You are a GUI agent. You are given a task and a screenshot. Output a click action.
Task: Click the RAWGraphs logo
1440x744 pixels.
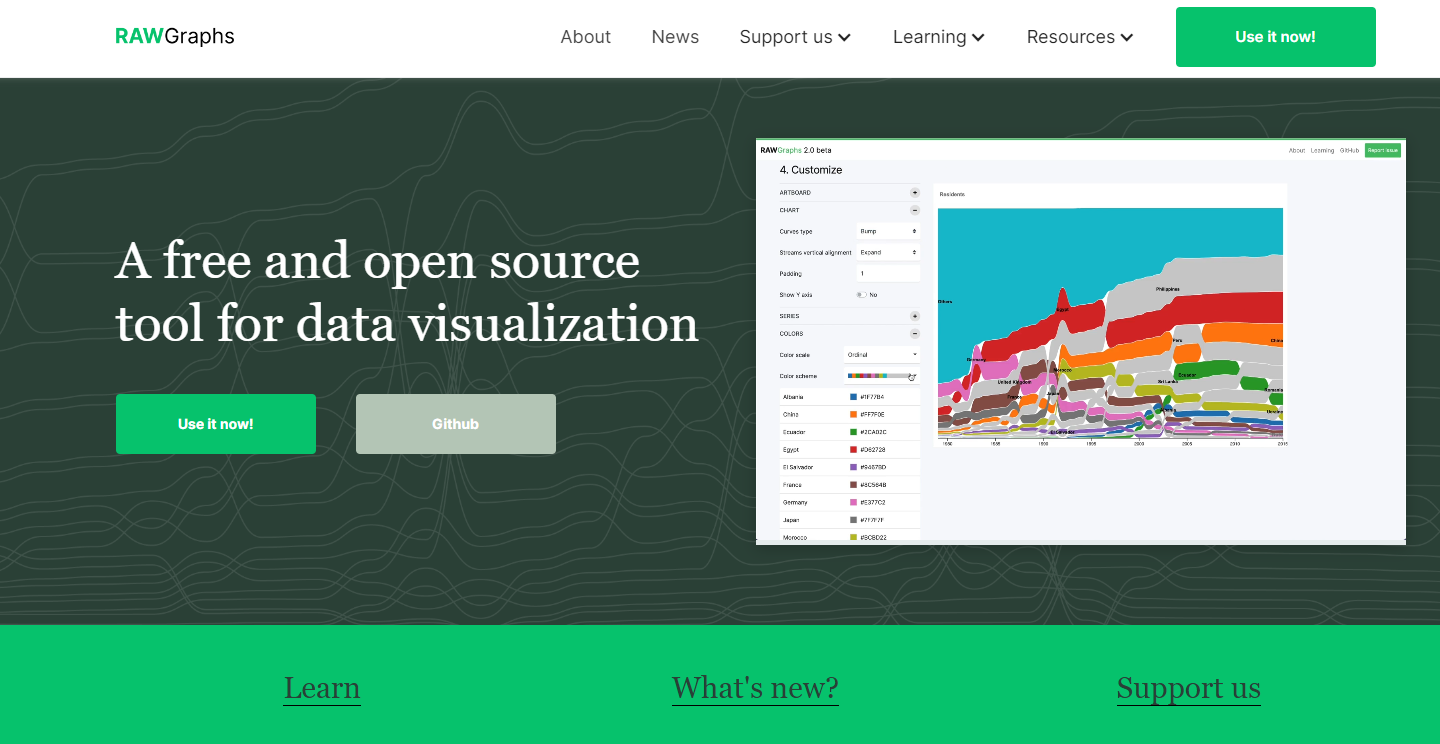(175, 37)
